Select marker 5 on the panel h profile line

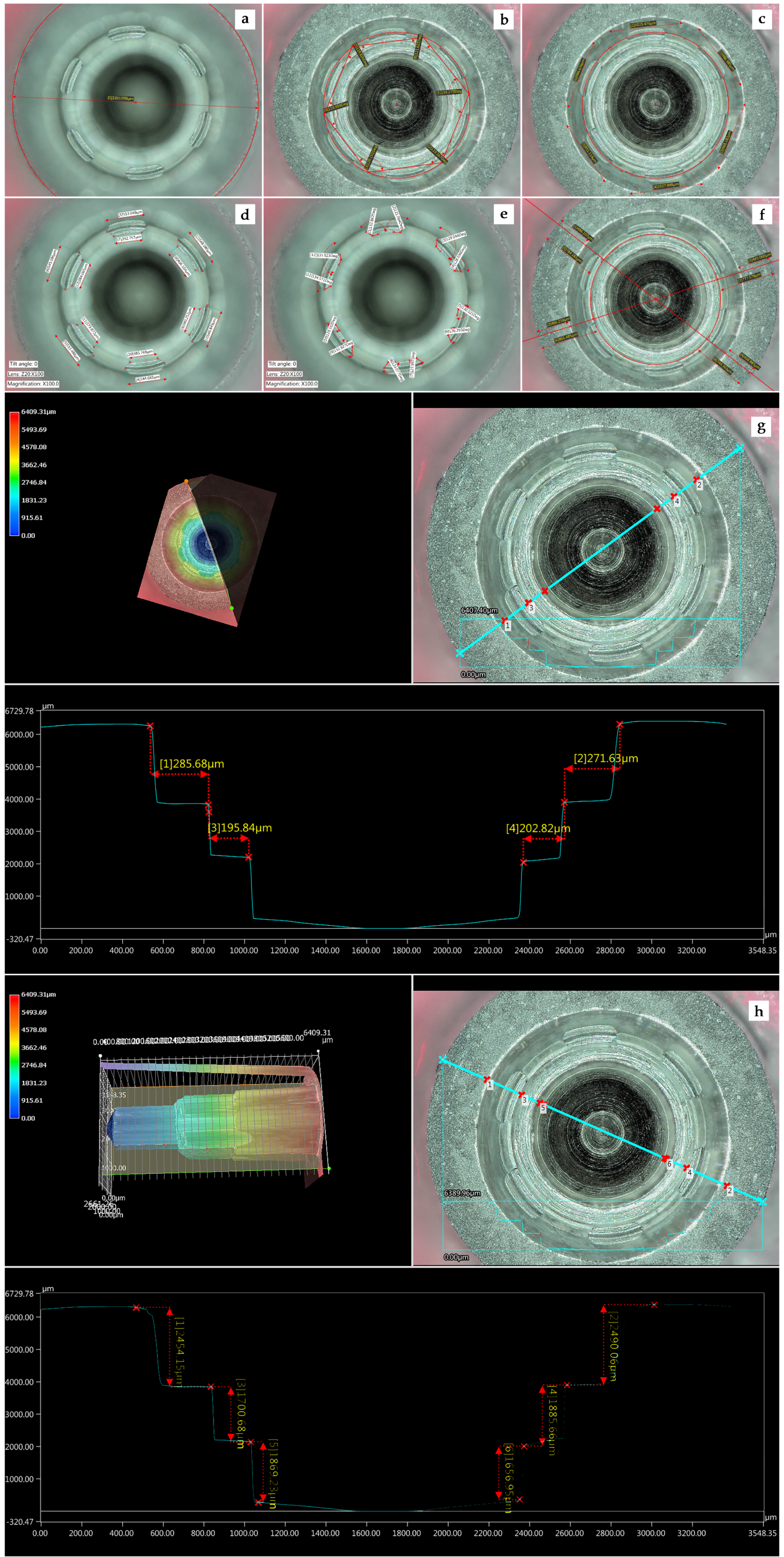click(x=540, y=1104)
